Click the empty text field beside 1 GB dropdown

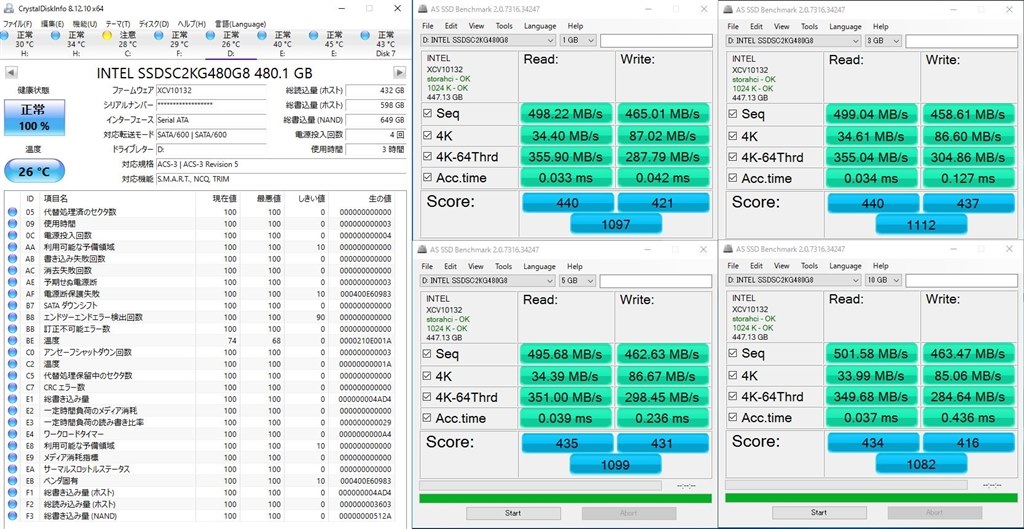click(x=656, y=40)
